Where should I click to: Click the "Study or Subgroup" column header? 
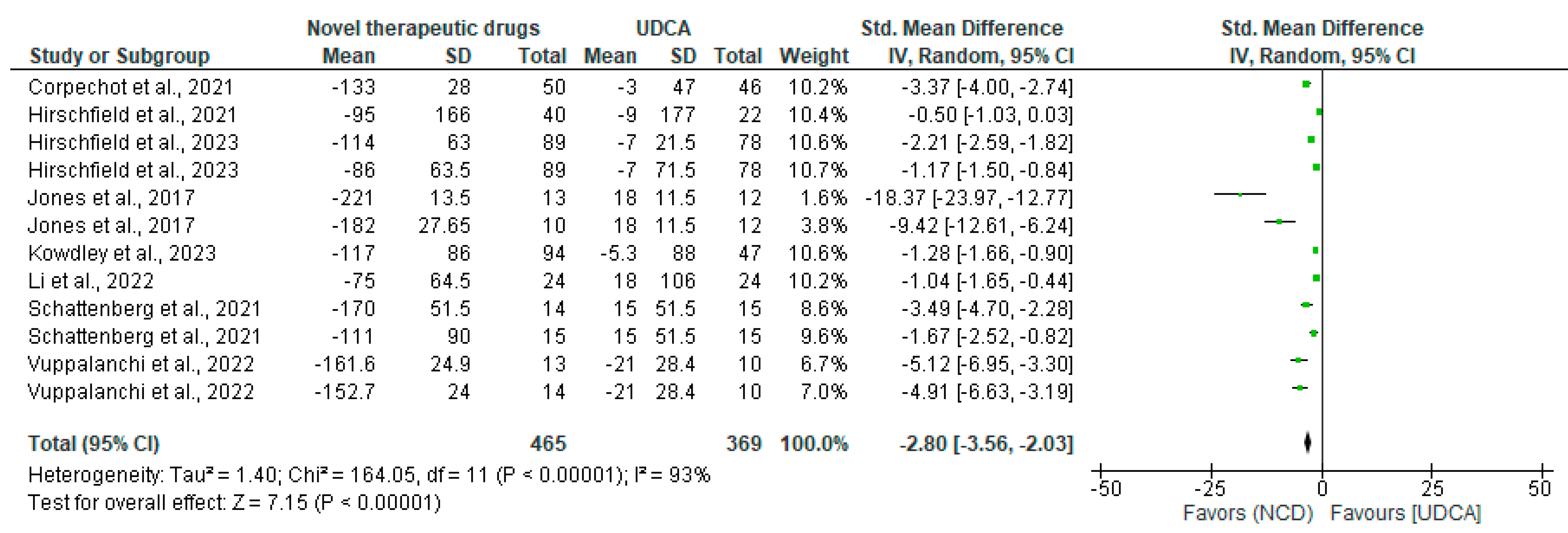pos(119,56)
